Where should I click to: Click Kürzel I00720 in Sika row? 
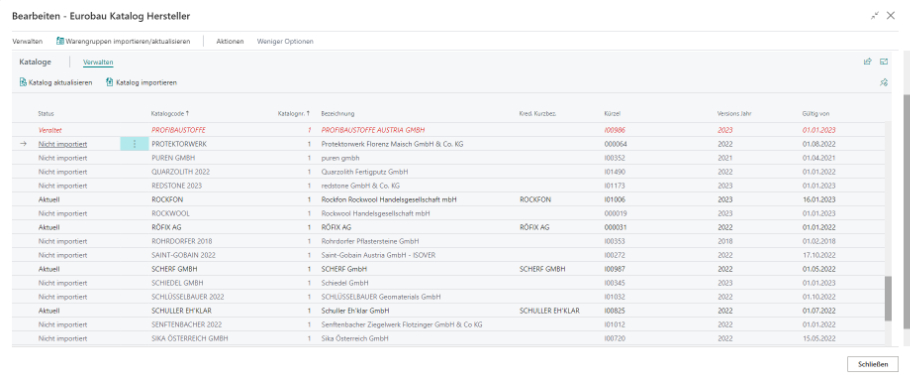[x=615, y=338]
